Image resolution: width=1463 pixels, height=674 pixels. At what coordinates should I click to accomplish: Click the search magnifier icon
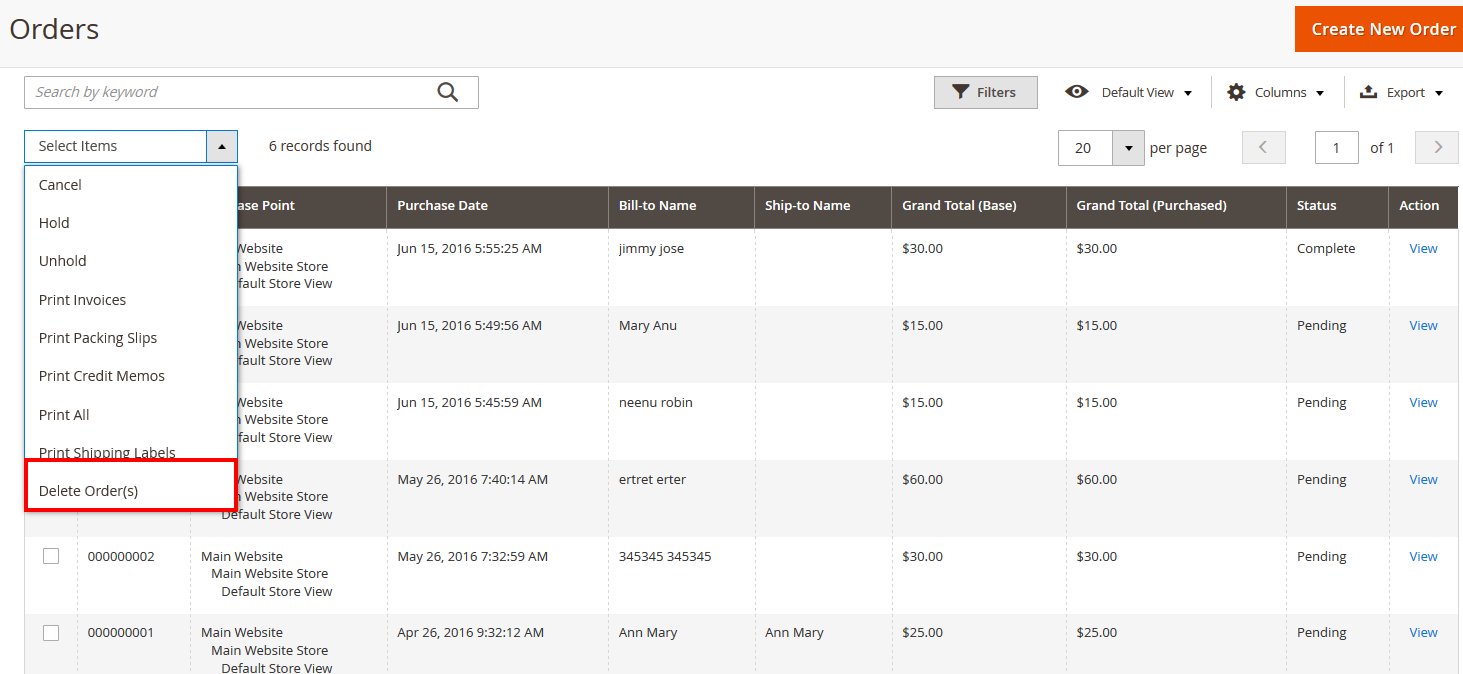tap(447, 92)
